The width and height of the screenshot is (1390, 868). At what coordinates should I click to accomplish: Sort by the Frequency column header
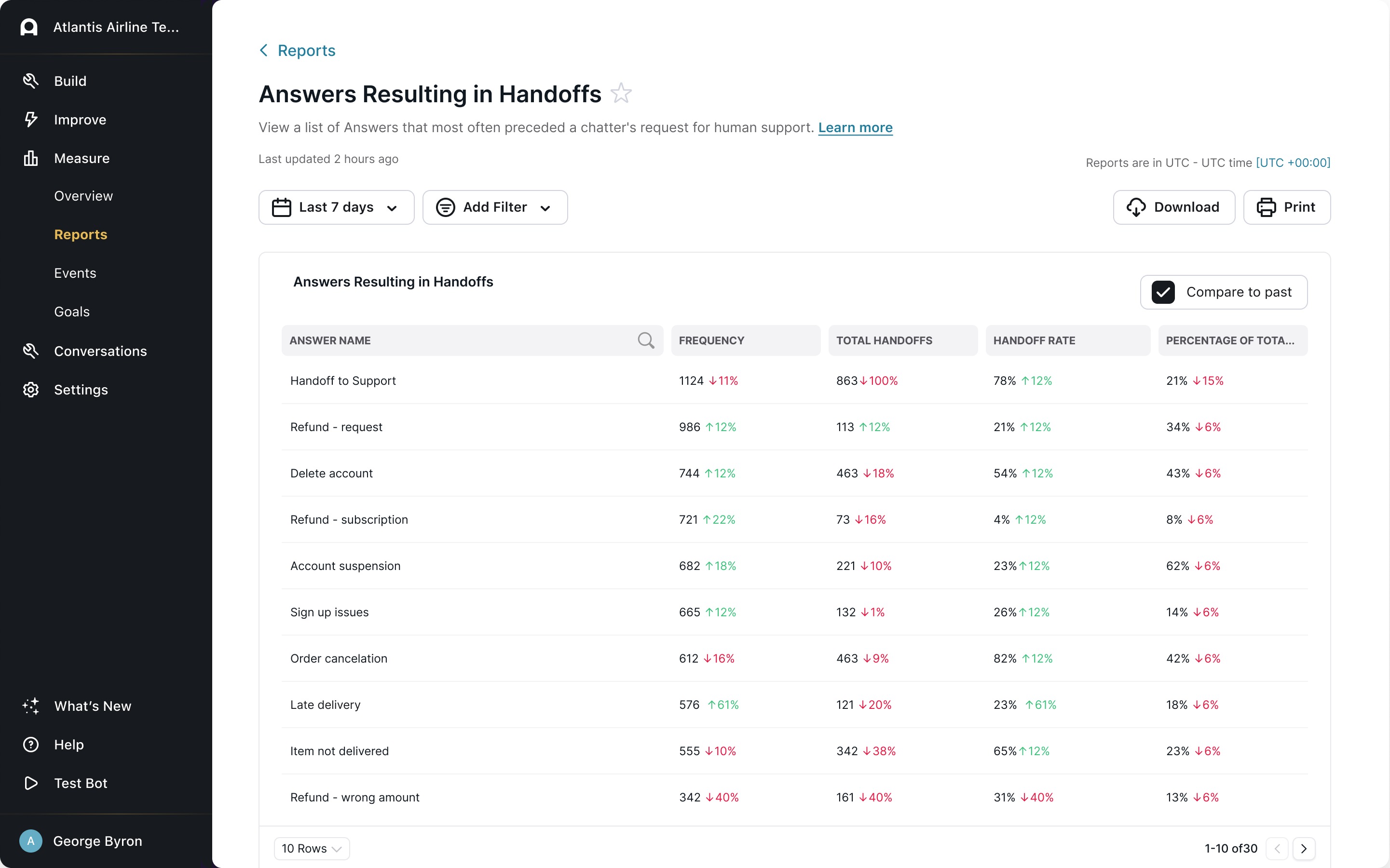tap(711, 340)
